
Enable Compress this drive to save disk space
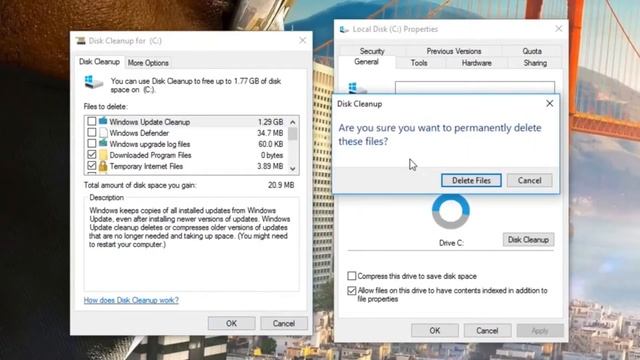[351, 276]
